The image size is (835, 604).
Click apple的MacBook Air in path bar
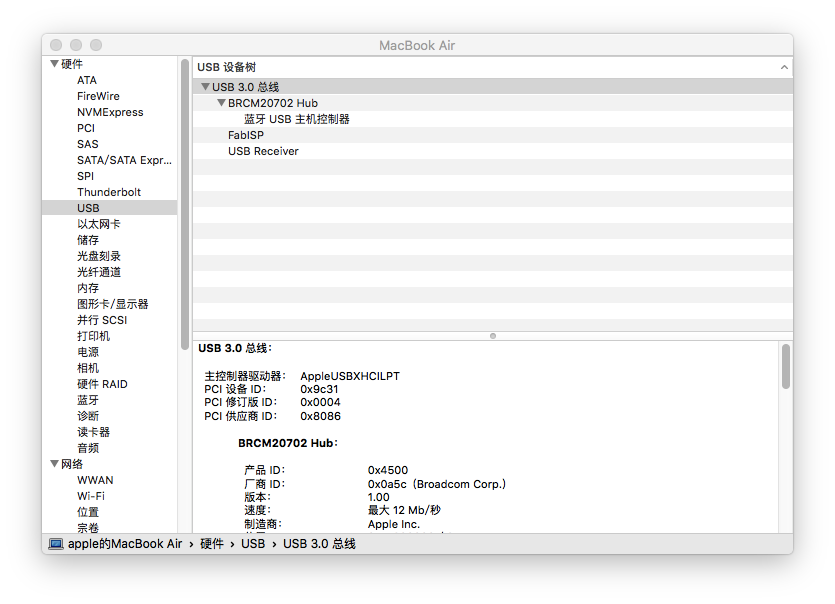125,544
